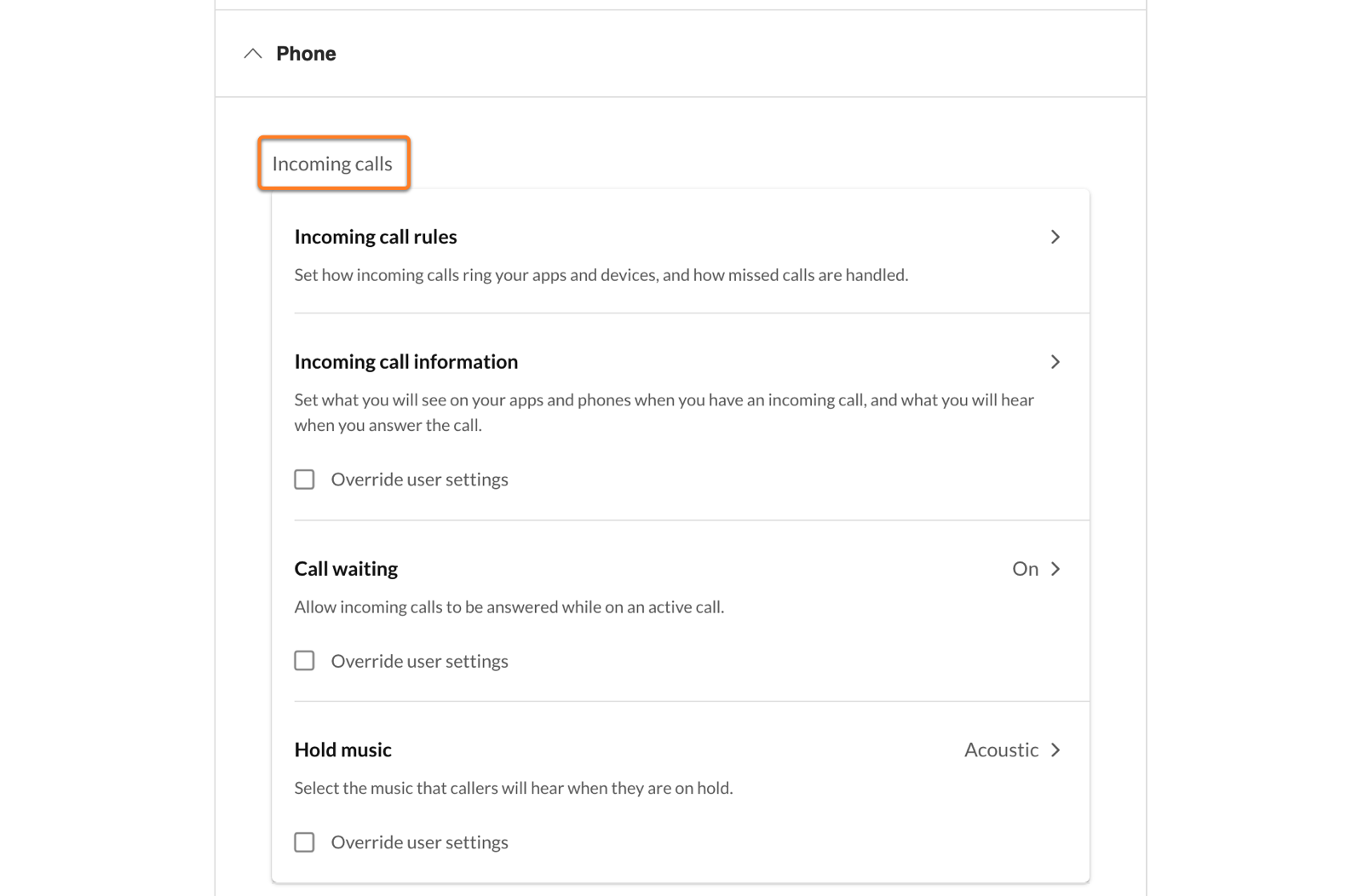Open the Call waiting setting title
Screen dimensions: 1363x896
point(346,569)
